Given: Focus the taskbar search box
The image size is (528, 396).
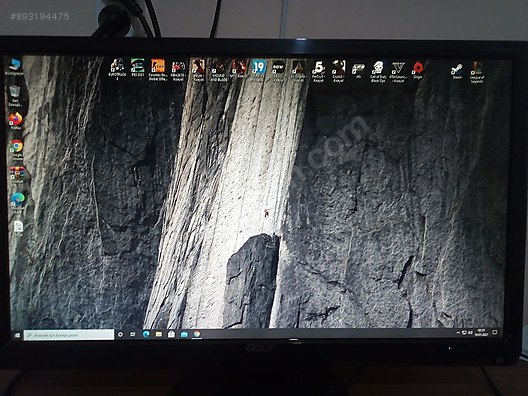Looking at the screenshot, I should click(69, 335).
